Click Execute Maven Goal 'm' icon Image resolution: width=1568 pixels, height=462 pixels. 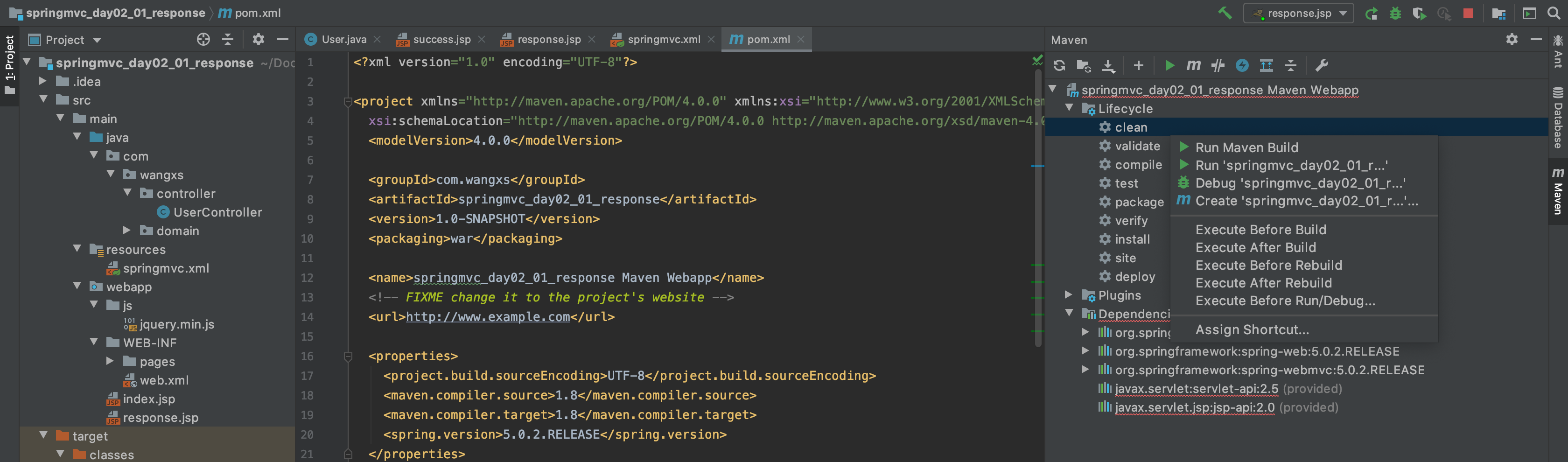[1193, 66]
